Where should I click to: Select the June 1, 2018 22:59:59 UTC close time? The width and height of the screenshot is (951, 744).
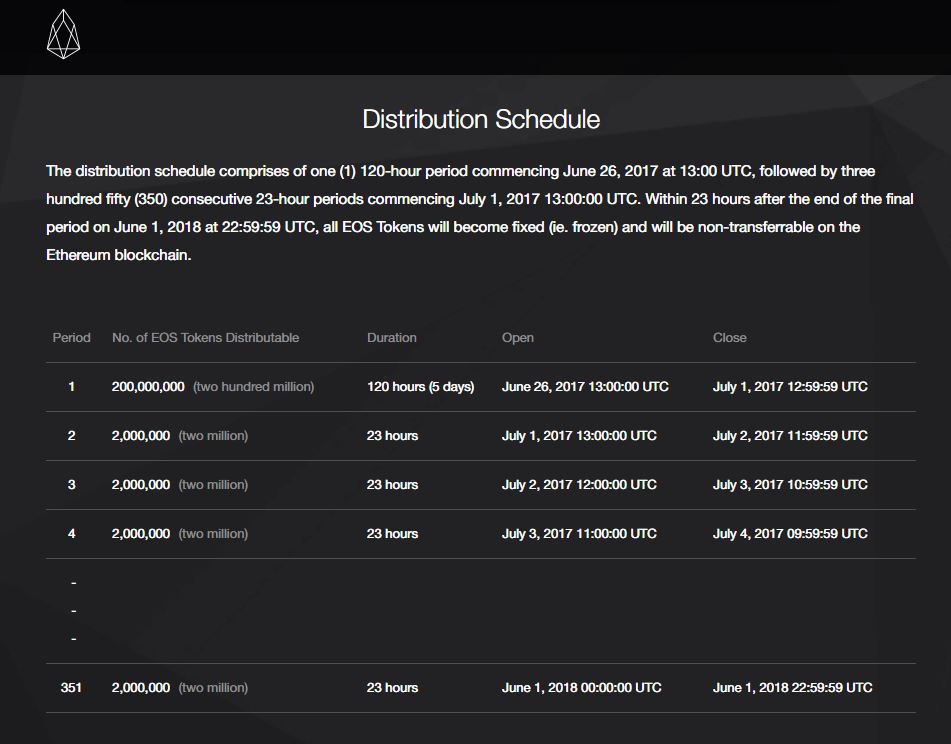(792, 688)
